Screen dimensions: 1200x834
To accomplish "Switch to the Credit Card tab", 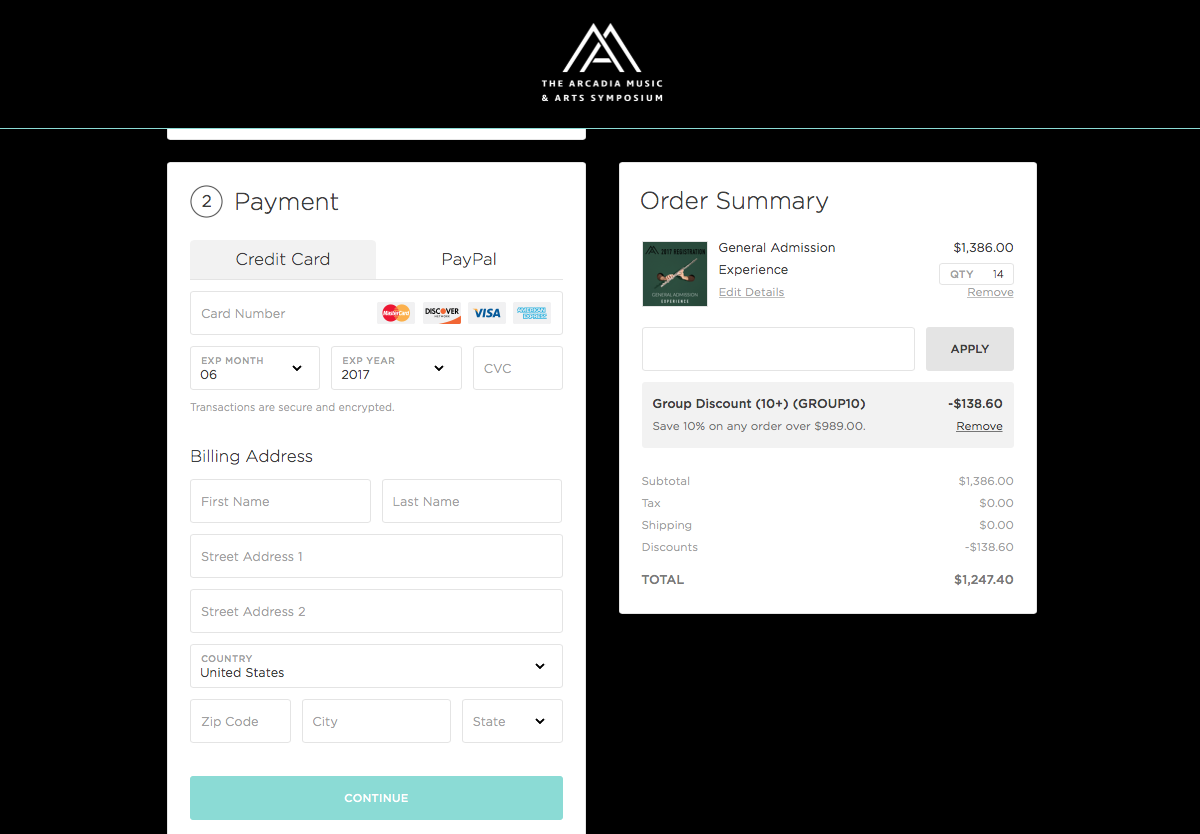I will coord(283,259).
